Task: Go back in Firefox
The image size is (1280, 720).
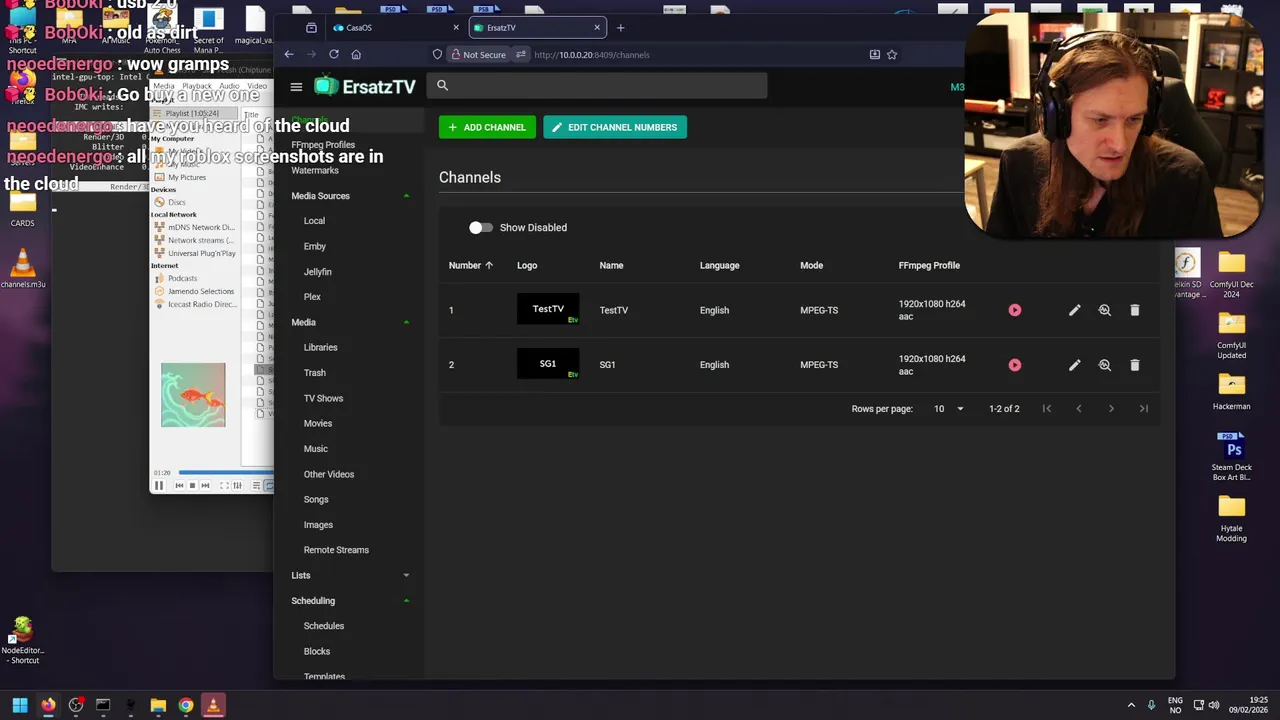Action: (x=289, y=55)
